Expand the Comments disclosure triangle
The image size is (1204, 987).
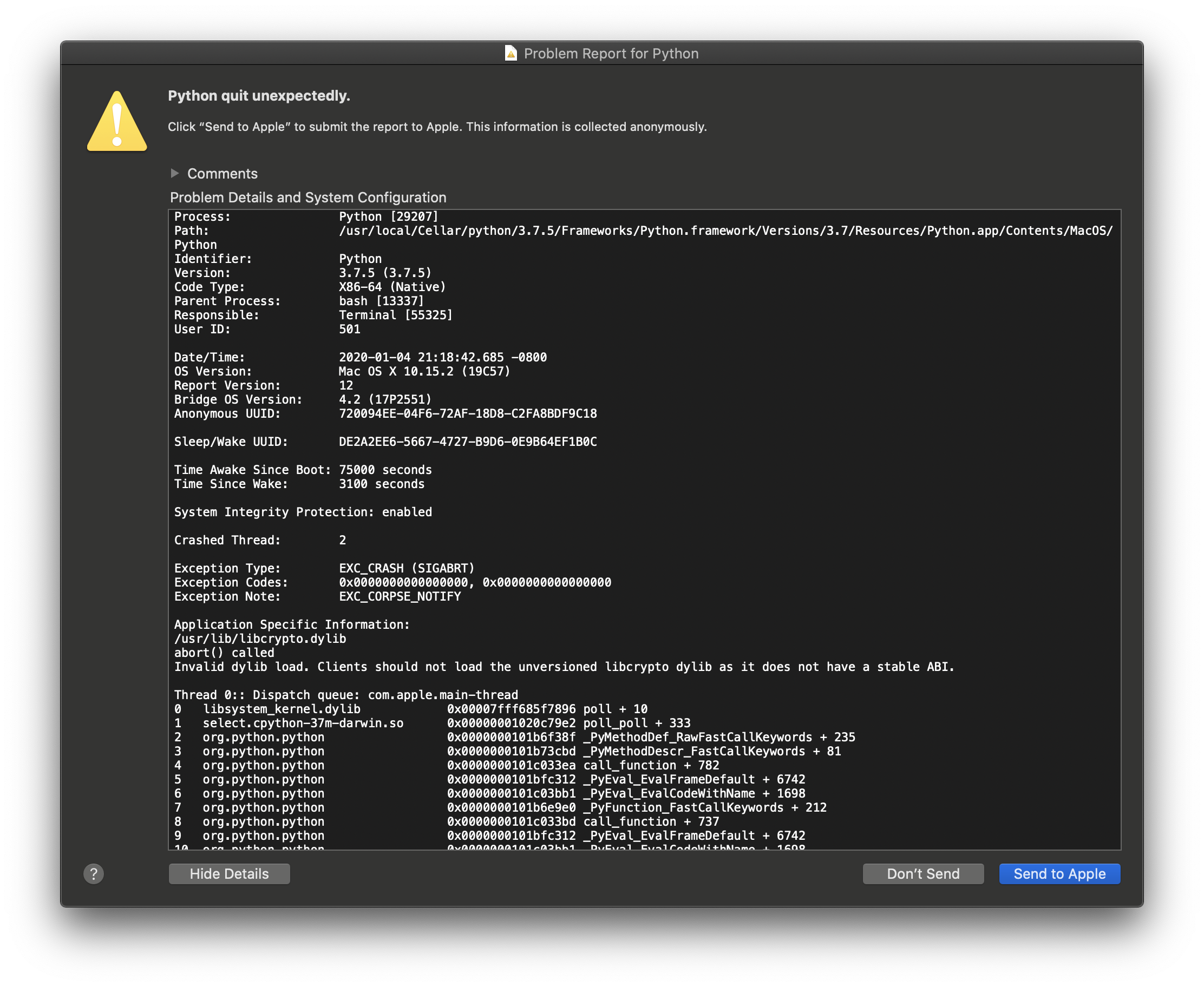pyautogui.click(x=175, y=173)
